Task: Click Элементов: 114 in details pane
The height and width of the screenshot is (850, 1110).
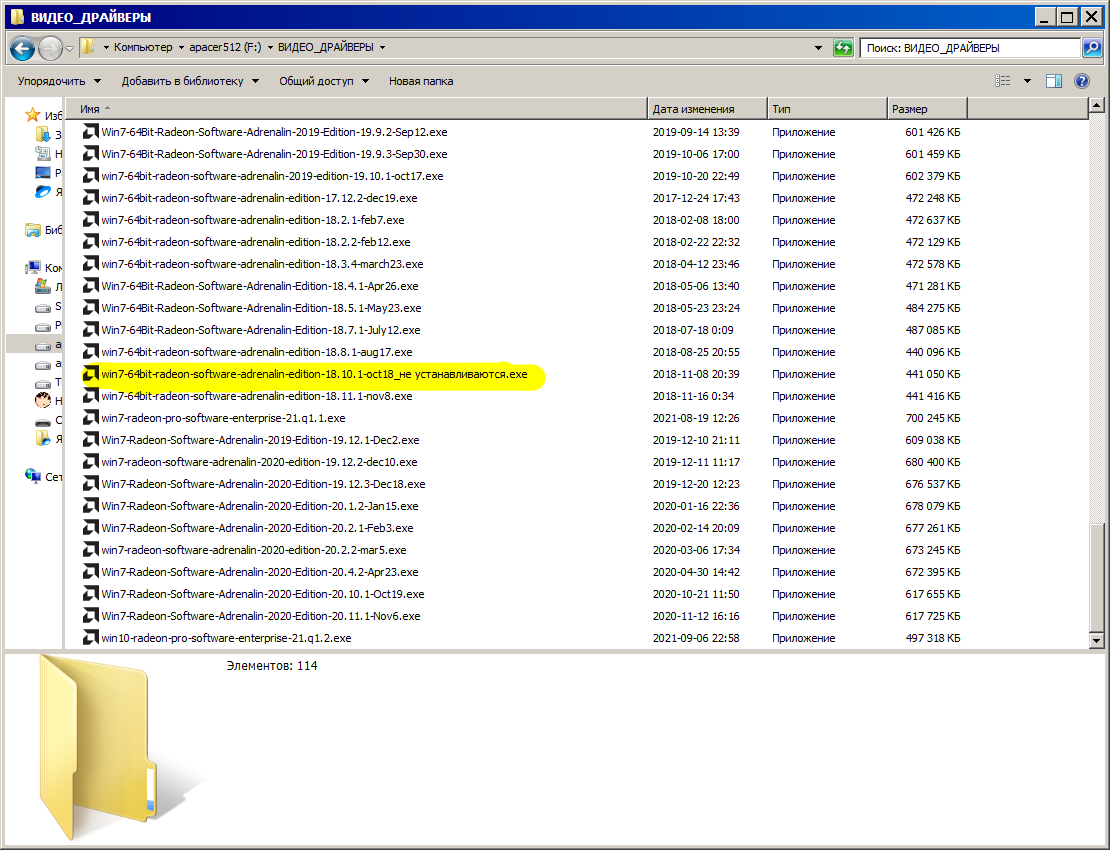Action: coord(272,665)
